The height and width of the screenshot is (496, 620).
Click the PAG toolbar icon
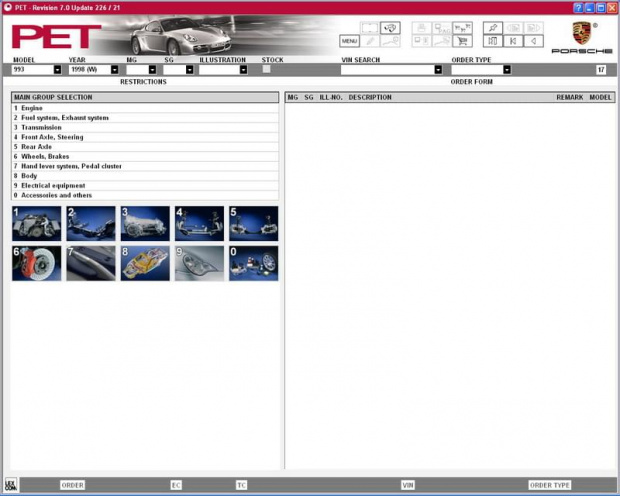pyautogui.click(x=442, y=28)
